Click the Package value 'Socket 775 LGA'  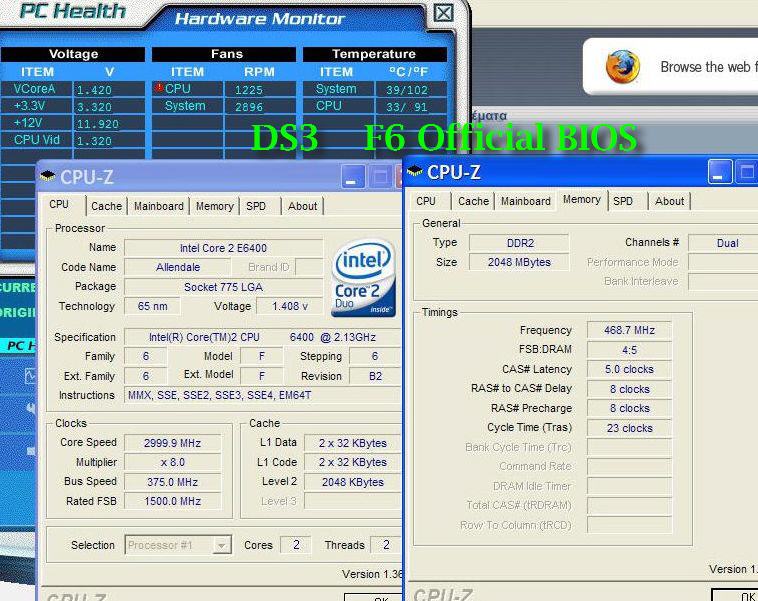[x=223, y=287]
